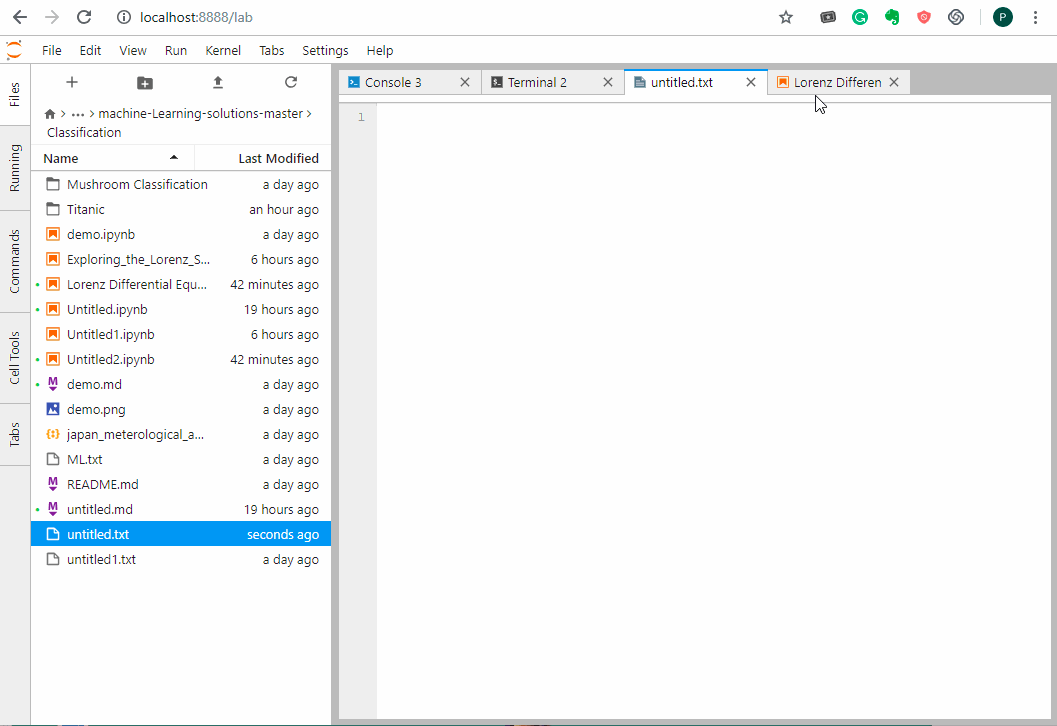Open the Mushroom Classification folder
Image resolution: width=1057 pixels, height=726 pixels.
[137, 184]
